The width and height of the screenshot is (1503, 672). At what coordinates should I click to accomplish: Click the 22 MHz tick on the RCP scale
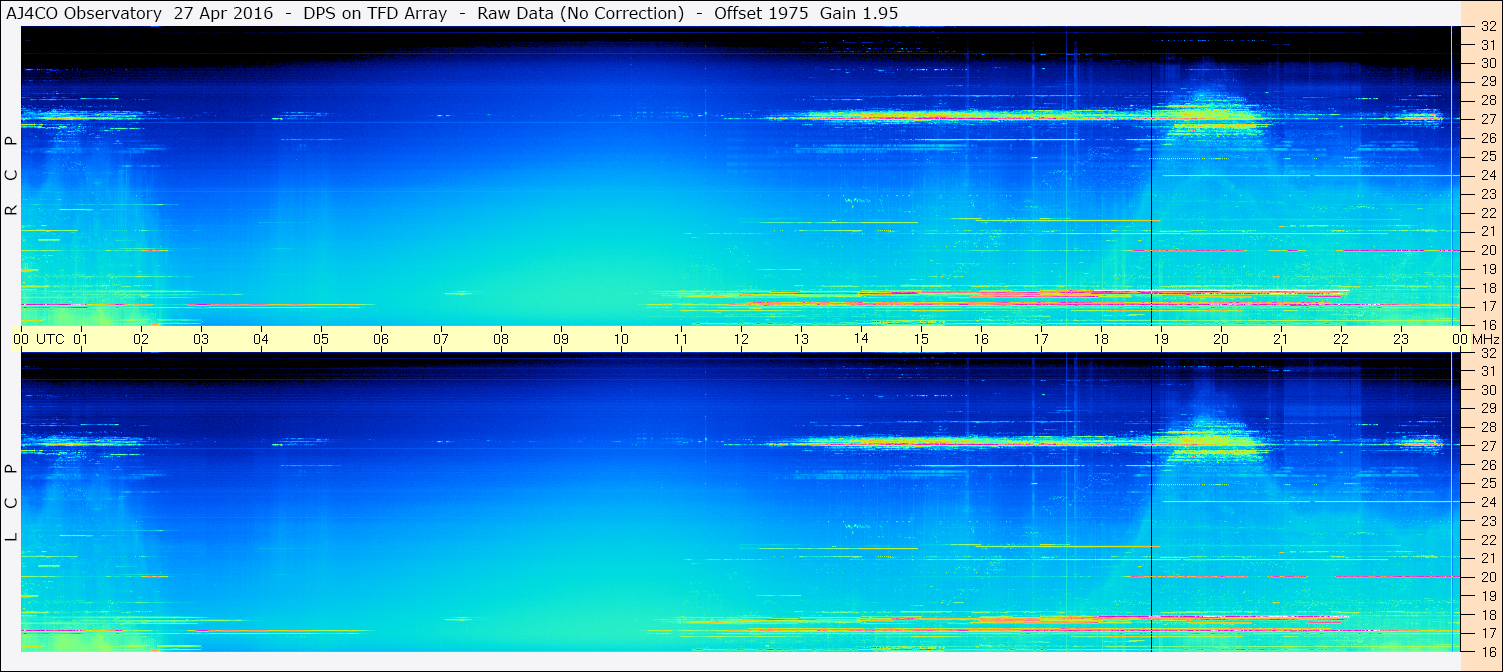[1487, 213]
